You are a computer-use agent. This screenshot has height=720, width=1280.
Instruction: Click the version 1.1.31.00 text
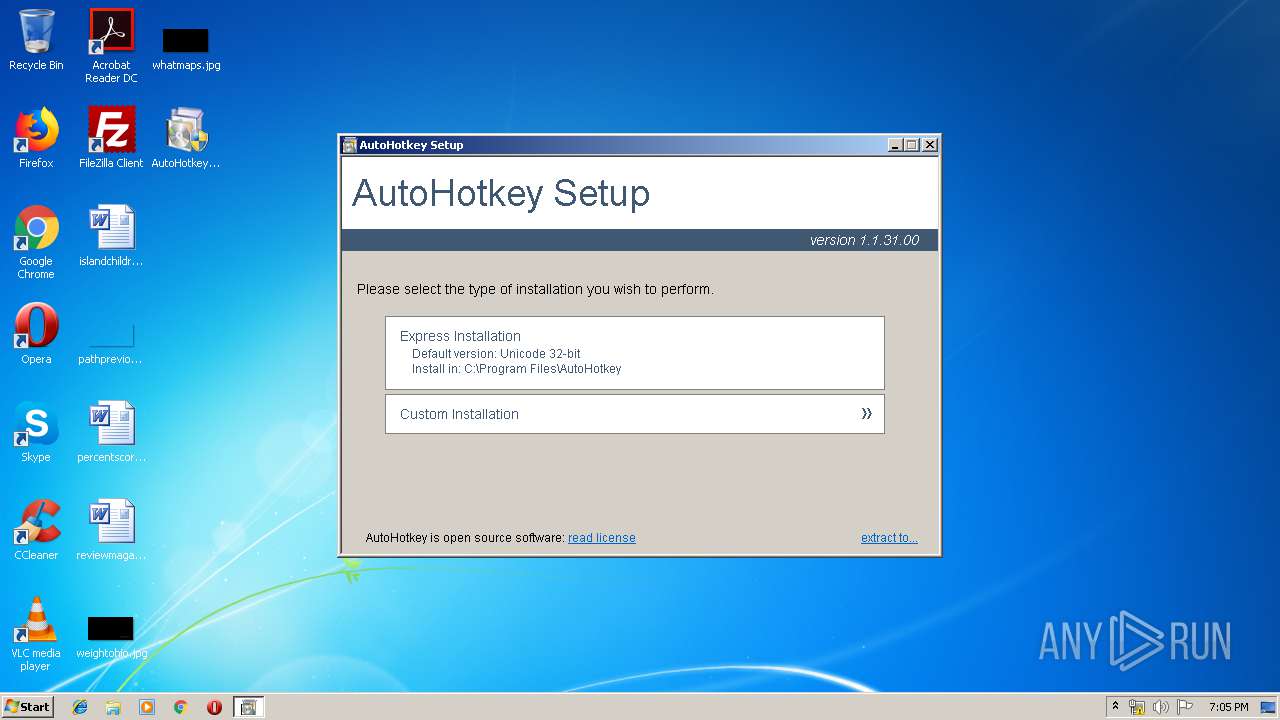(864, 240)
